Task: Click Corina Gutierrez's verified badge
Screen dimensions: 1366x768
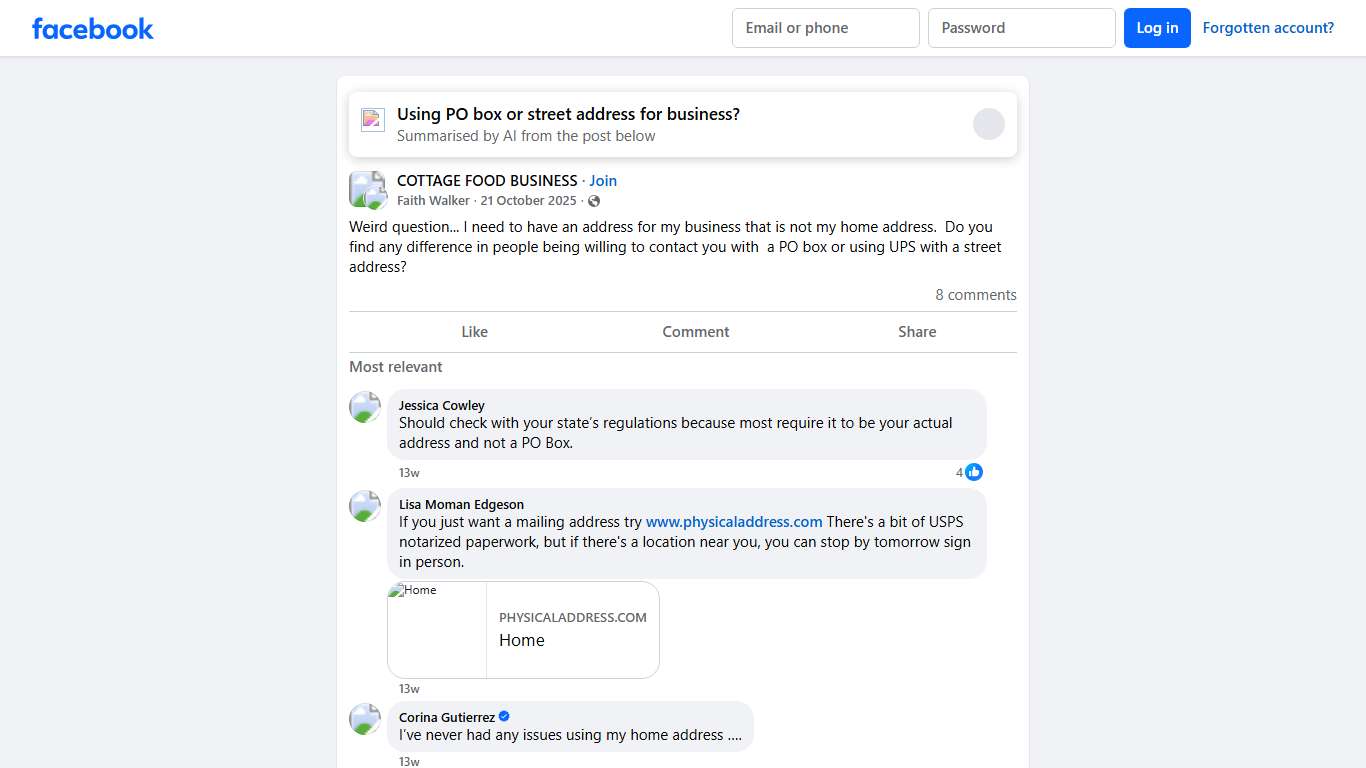Action: coord(505,716)
